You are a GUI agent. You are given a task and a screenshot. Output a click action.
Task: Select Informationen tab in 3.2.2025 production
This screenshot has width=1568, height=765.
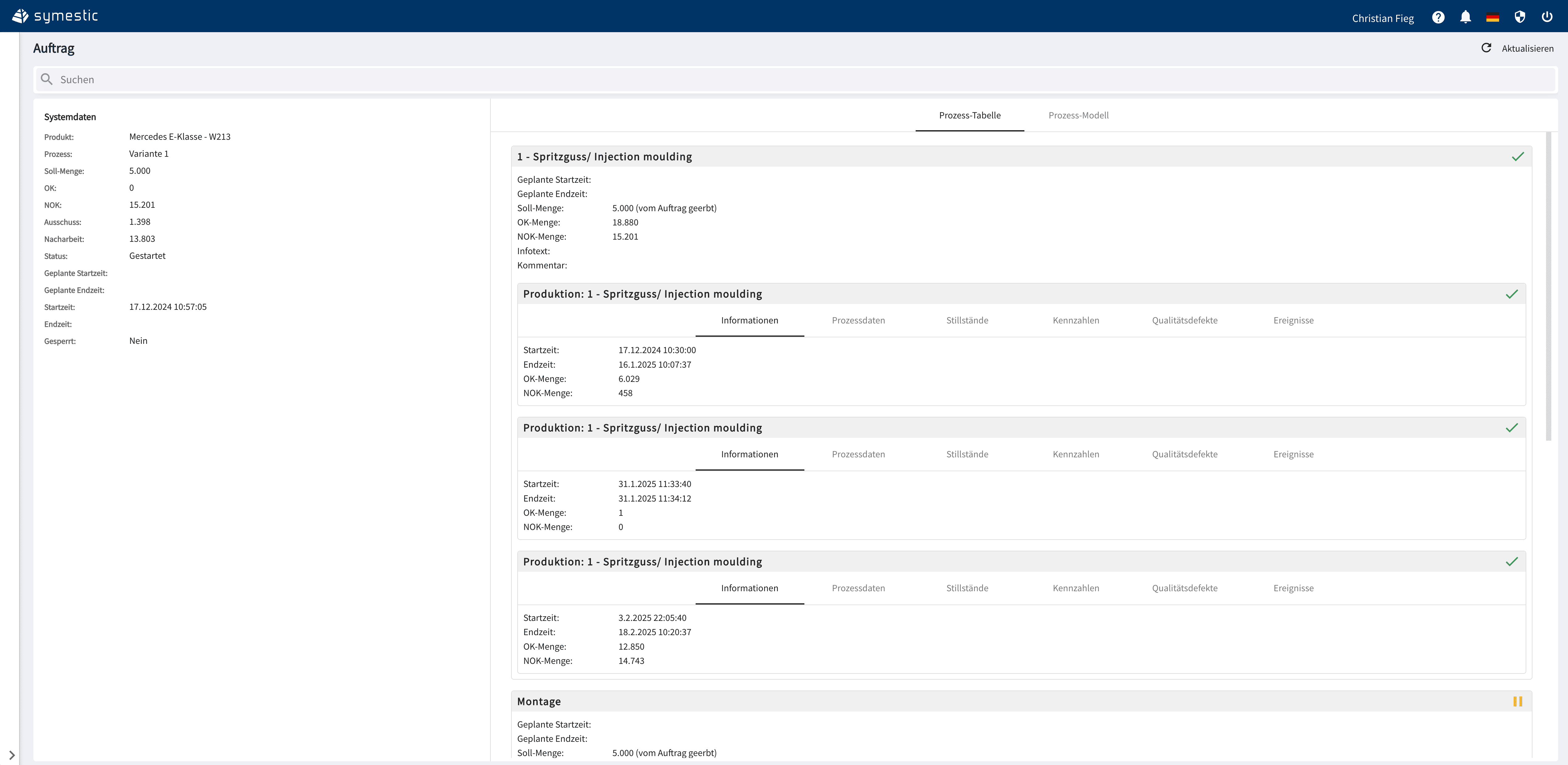point(749,588)
